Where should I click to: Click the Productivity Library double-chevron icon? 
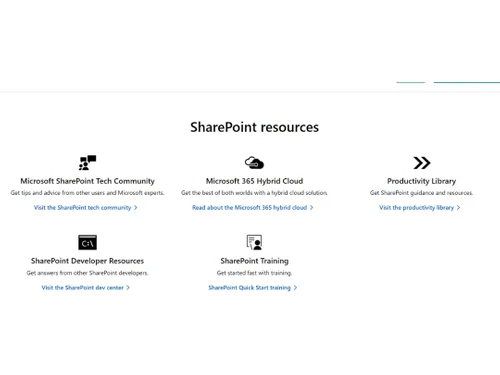pyautogui.click(x=422, y=163)
